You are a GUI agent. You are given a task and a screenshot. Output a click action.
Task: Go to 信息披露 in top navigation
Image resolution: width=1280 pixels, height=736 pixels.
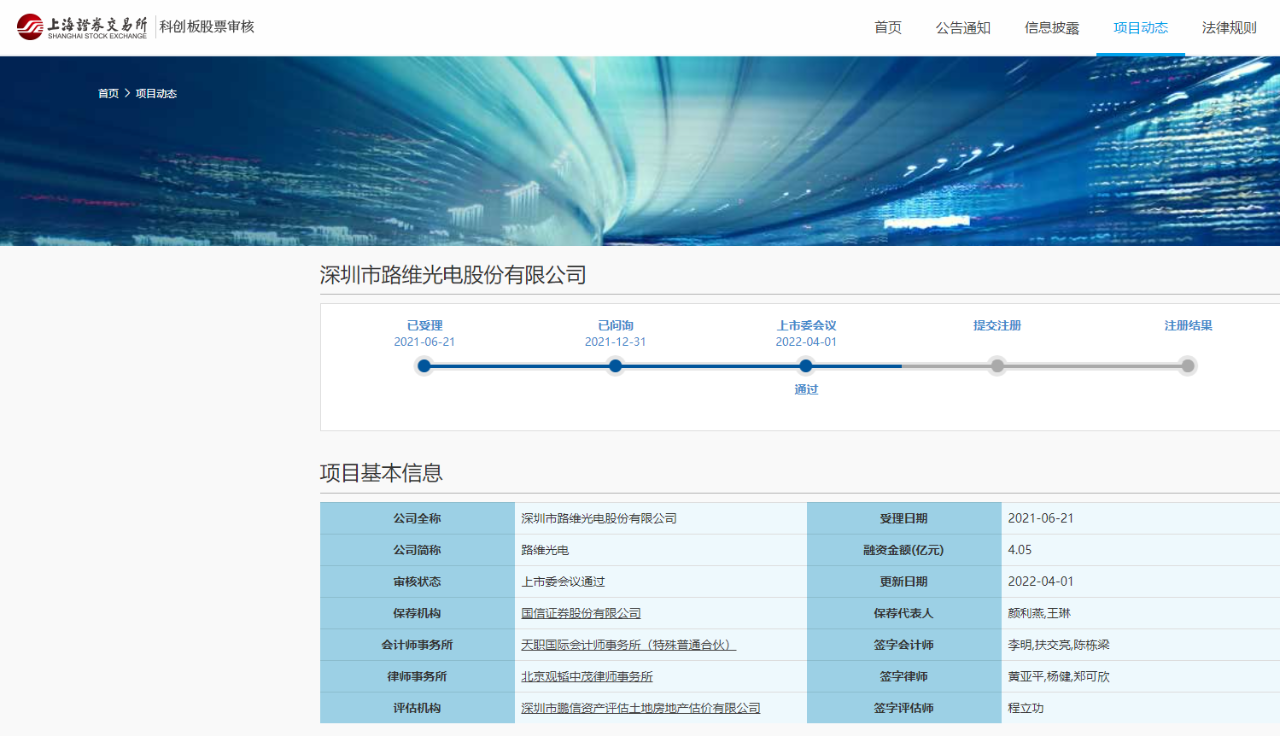coord(1051,28)
